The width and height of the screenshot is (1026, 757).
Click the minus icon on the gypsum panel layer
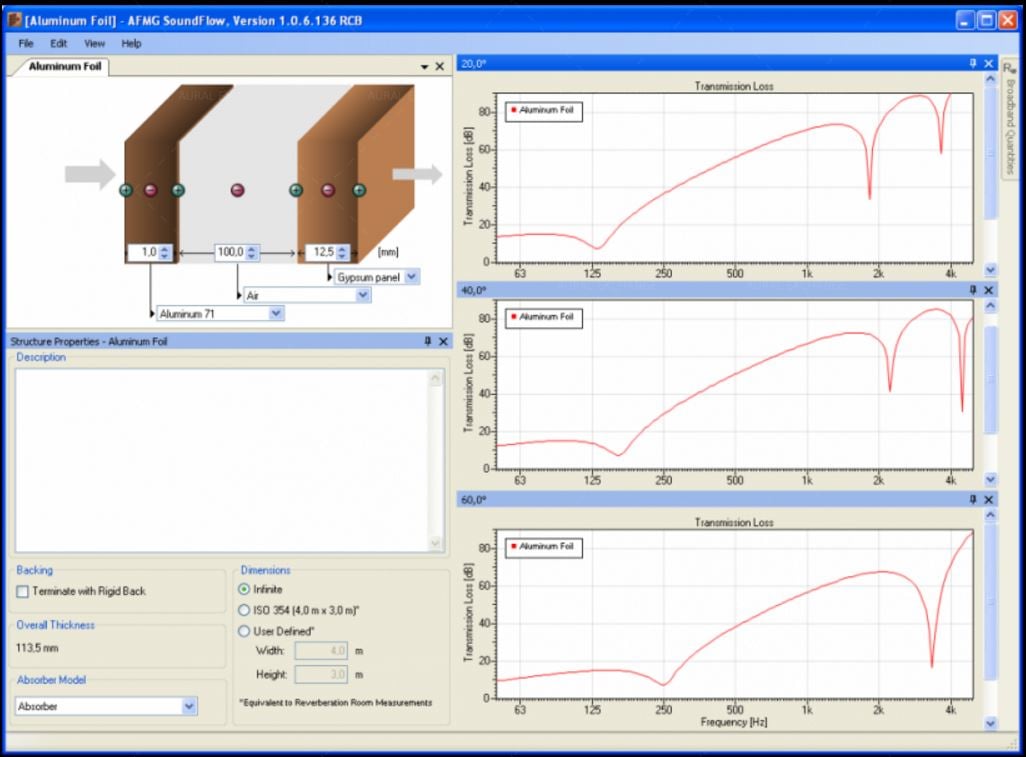pyautogui.click(x=328, y=190)
